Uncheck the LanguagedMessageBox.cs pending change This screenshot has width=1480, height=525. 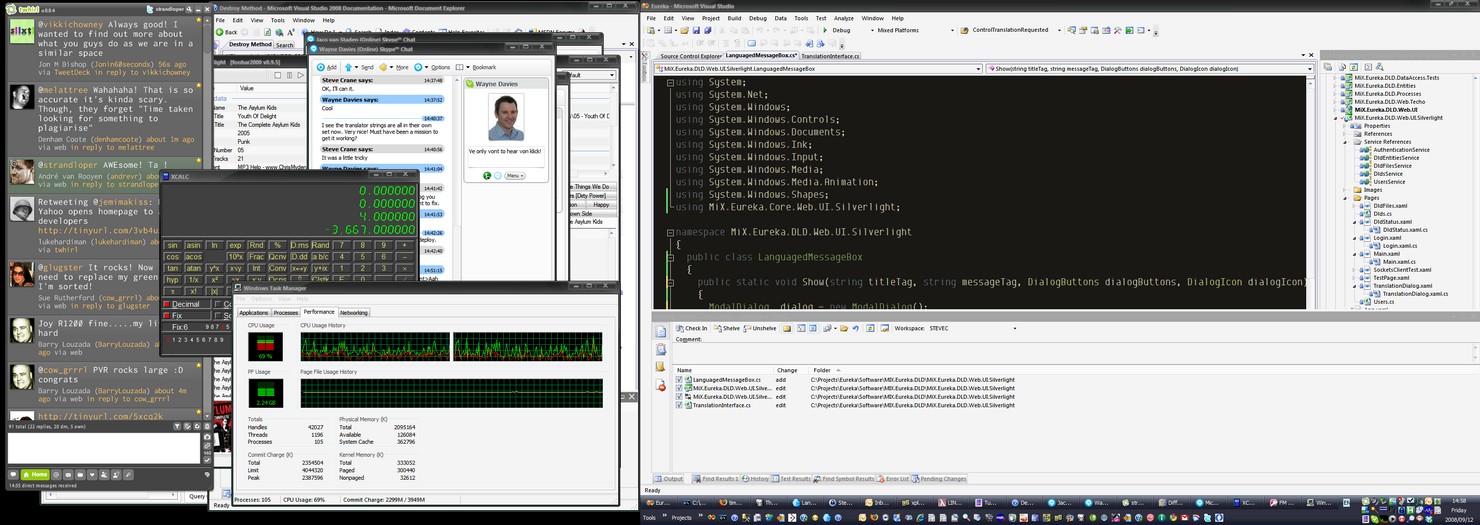(x=680, y=380)
